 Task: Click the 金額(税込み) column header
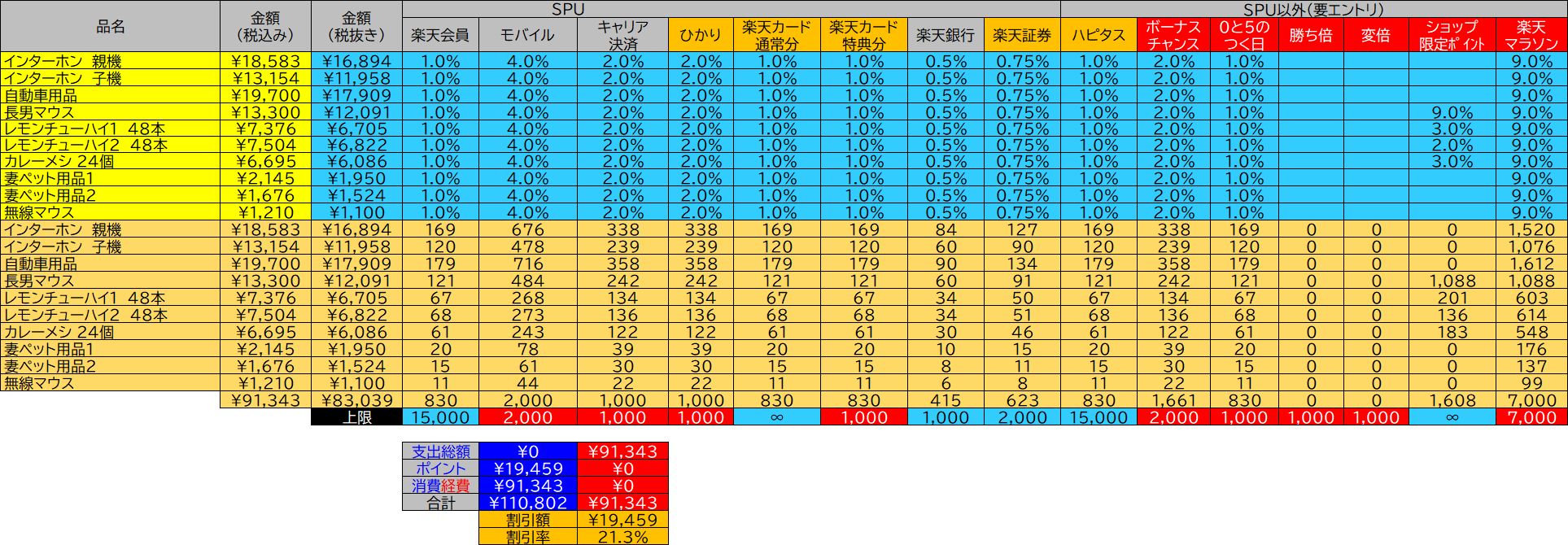pos(266,26)
